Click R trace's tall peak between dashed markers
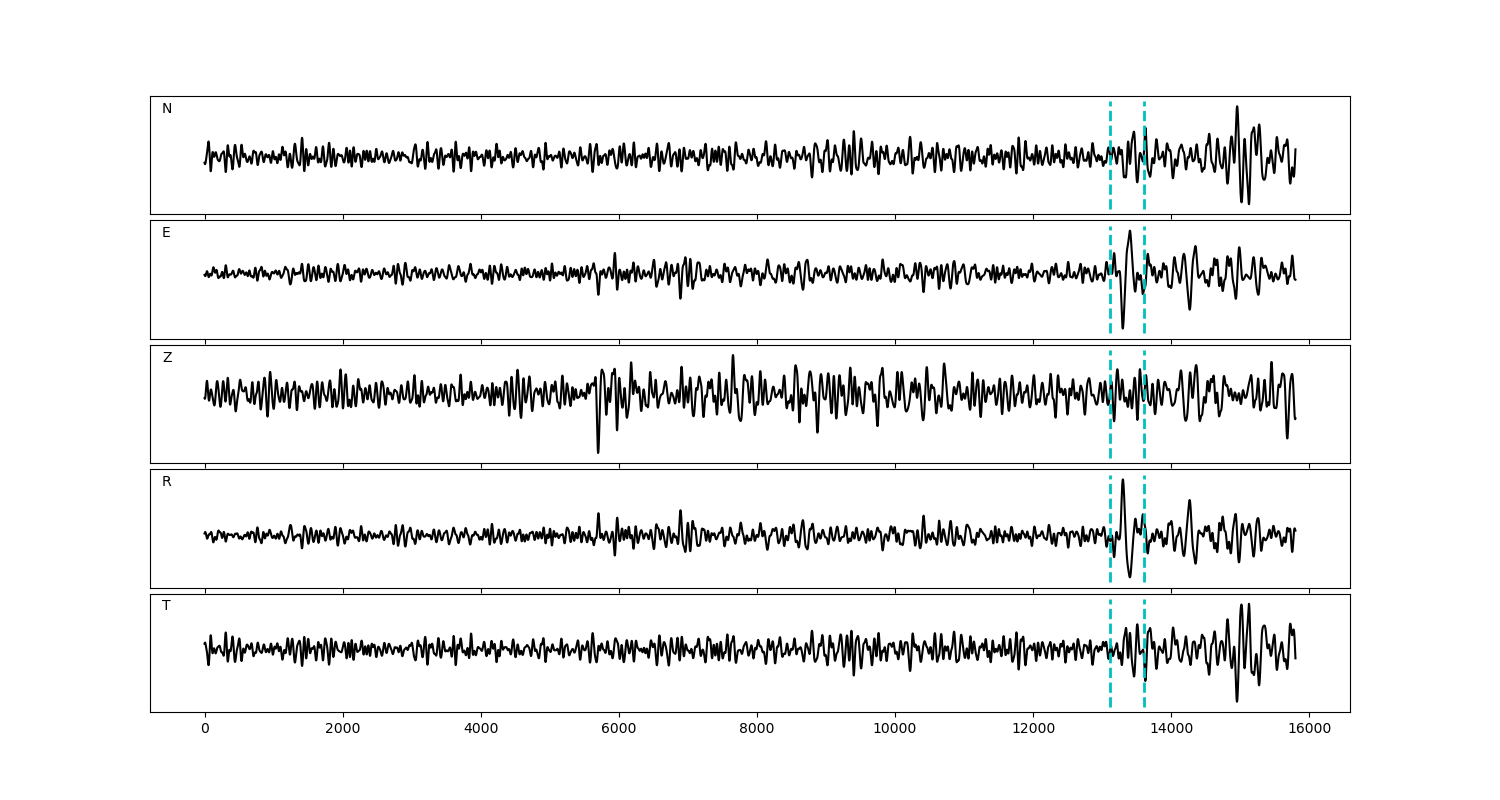The image size is (1500, 800). pos(1123,480)
